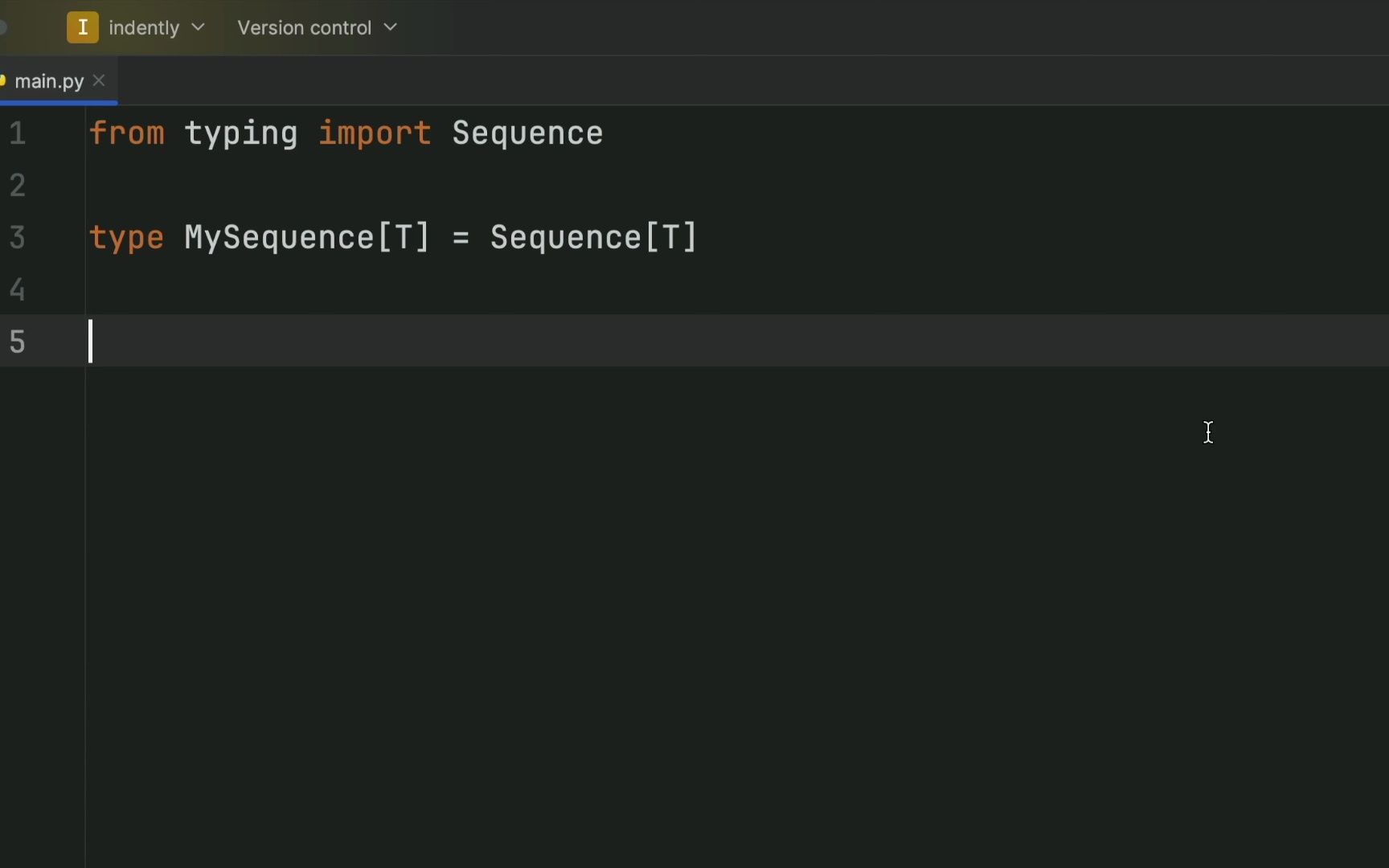This screenshot has height=868, width=1389.
Task: Click 'Sequence[T]' after the equals sign
Action: point(593,239)
